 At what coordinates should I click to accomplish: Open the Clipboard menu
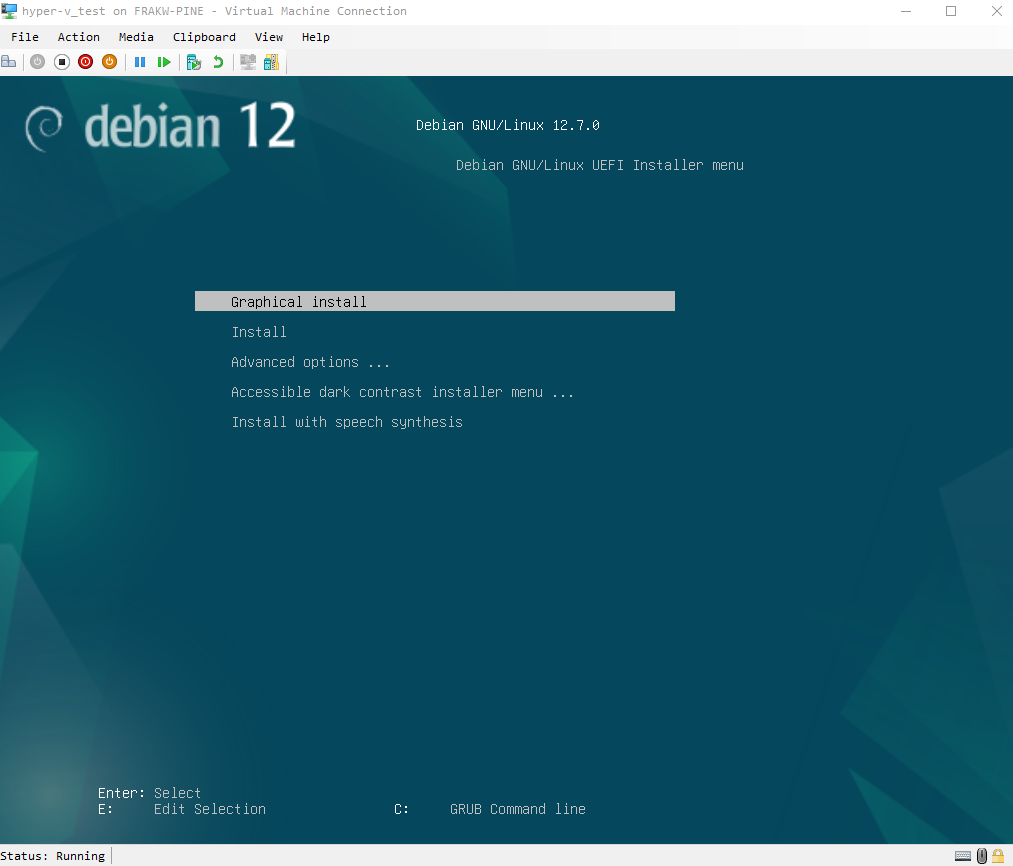pyautogui.click(x=204, y=37)
